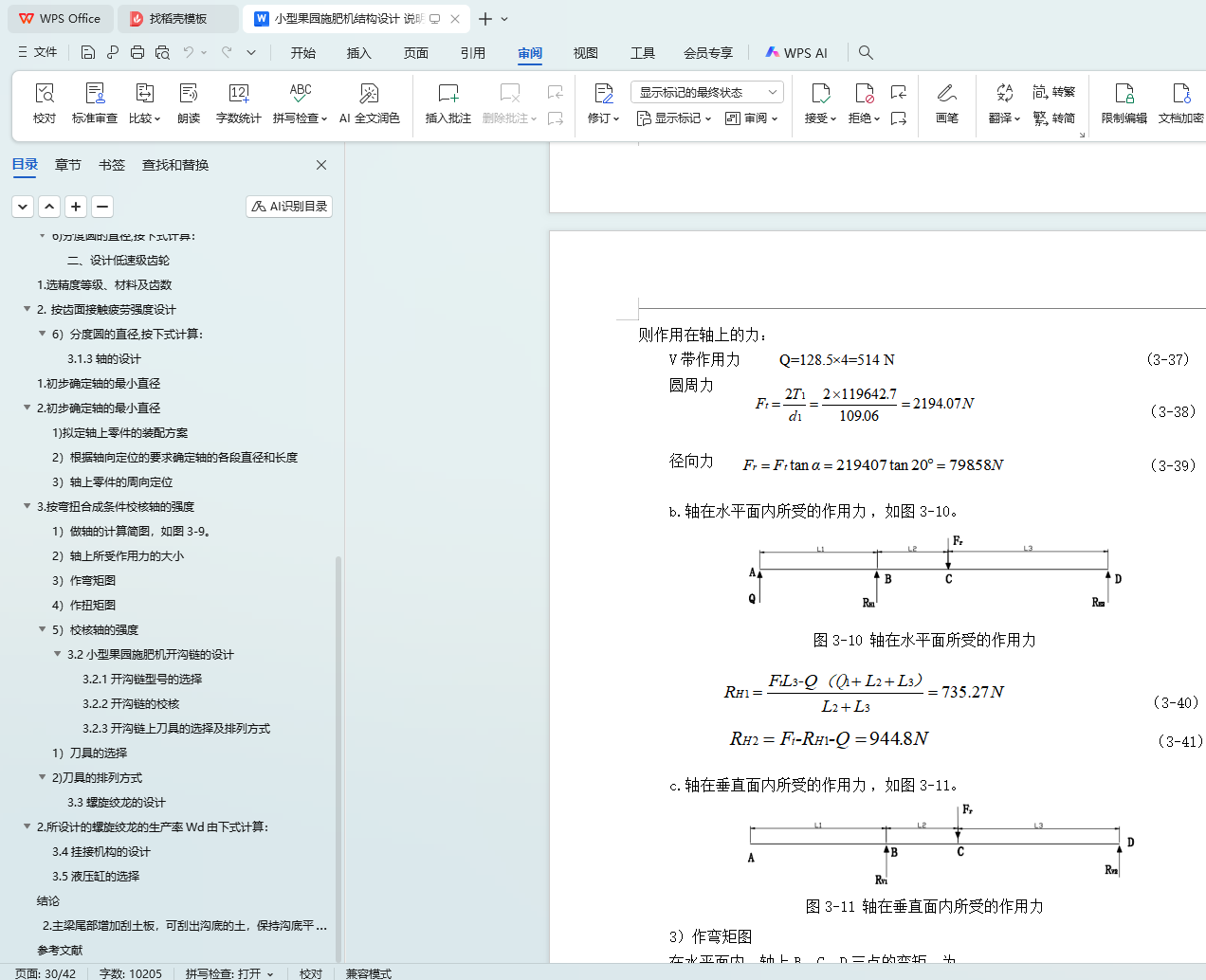This screenshot has width=1206, height=980.
Task: Open 拼写检查 status bar dropdown
Action: [270, 973]
